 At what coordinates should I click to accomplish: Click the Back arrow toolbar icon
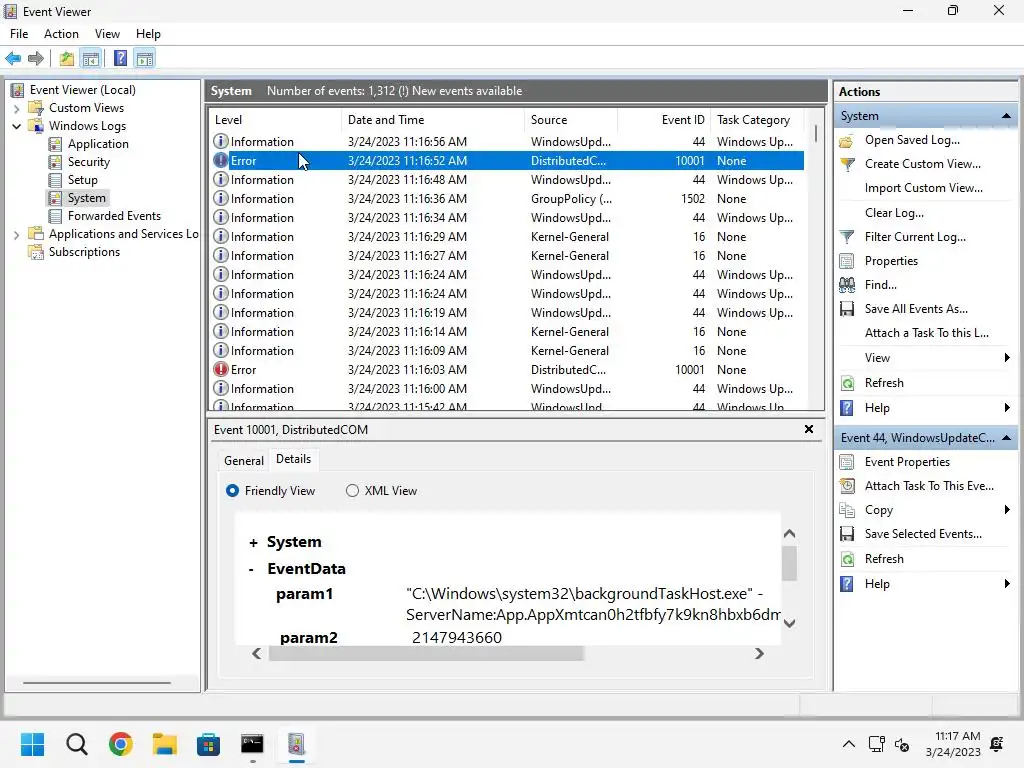(x=13, y=59)
